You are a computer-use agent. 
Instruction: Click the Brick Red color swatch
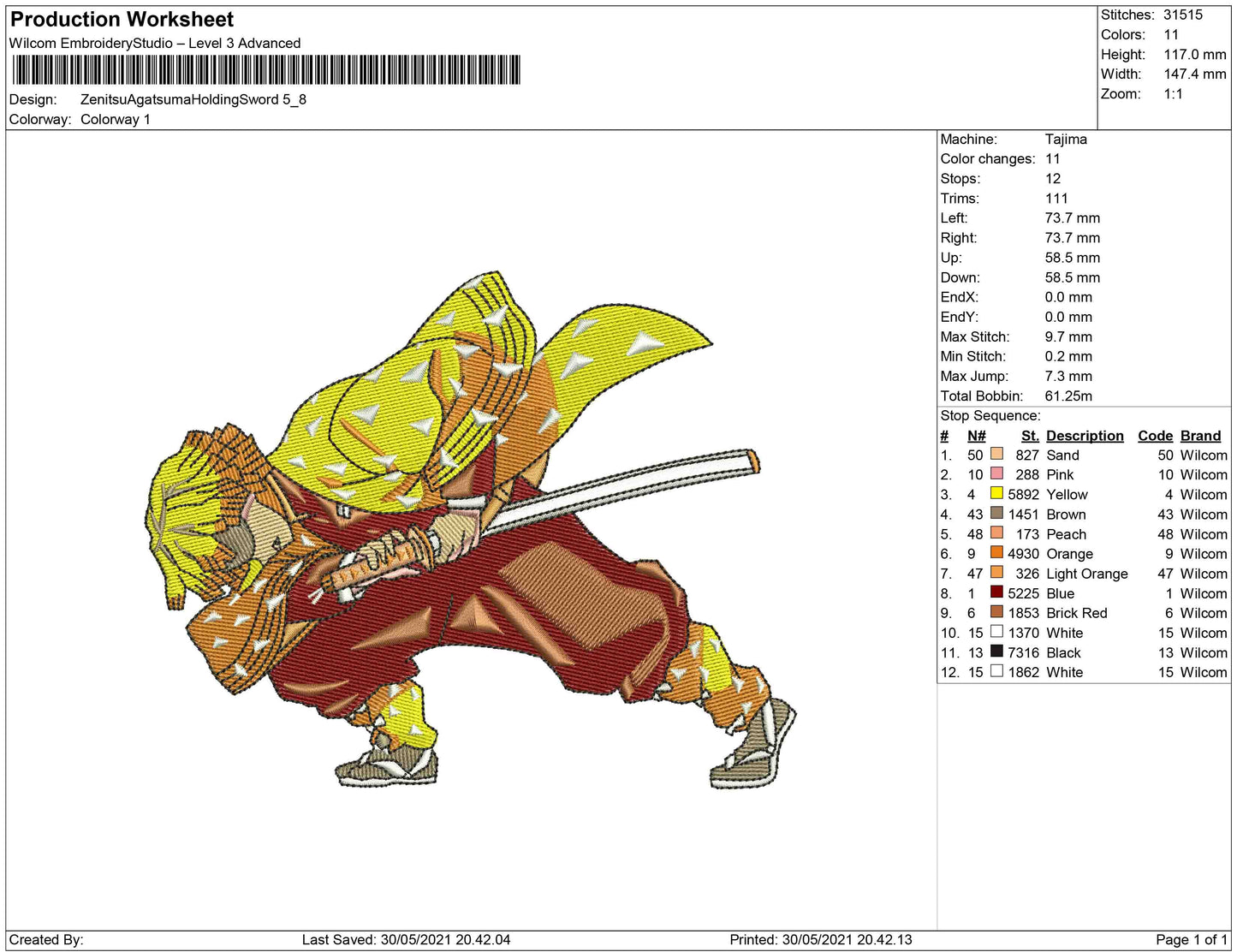pyautogui.click(x=996, y=612)
